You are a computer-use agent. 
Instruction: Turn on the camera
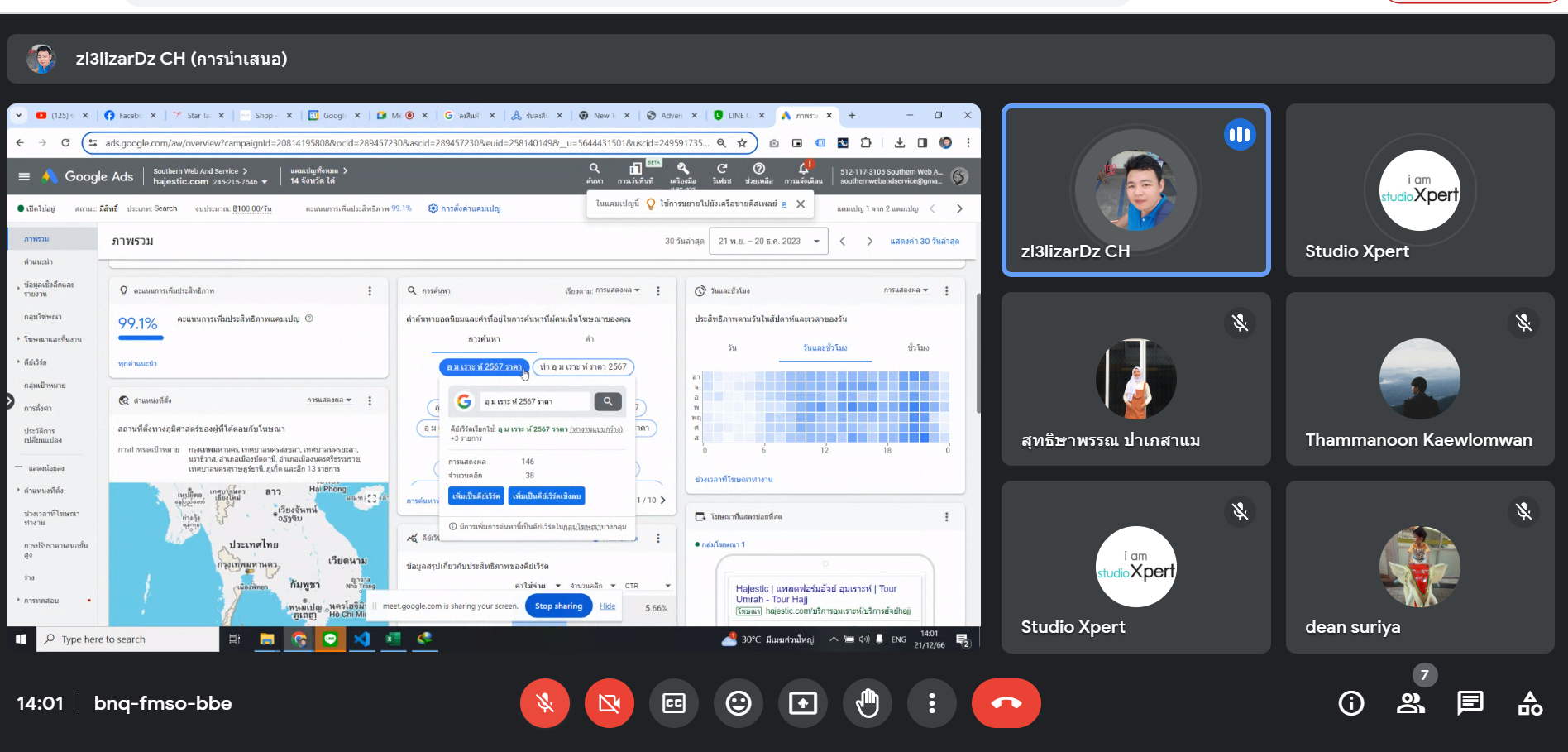coord(609,703)
